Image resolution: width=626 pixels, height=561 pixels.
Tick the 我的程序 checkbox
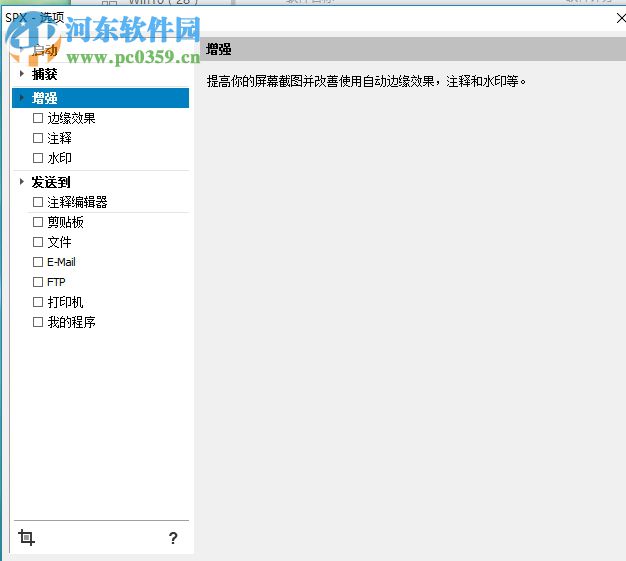tap(38, 322)
